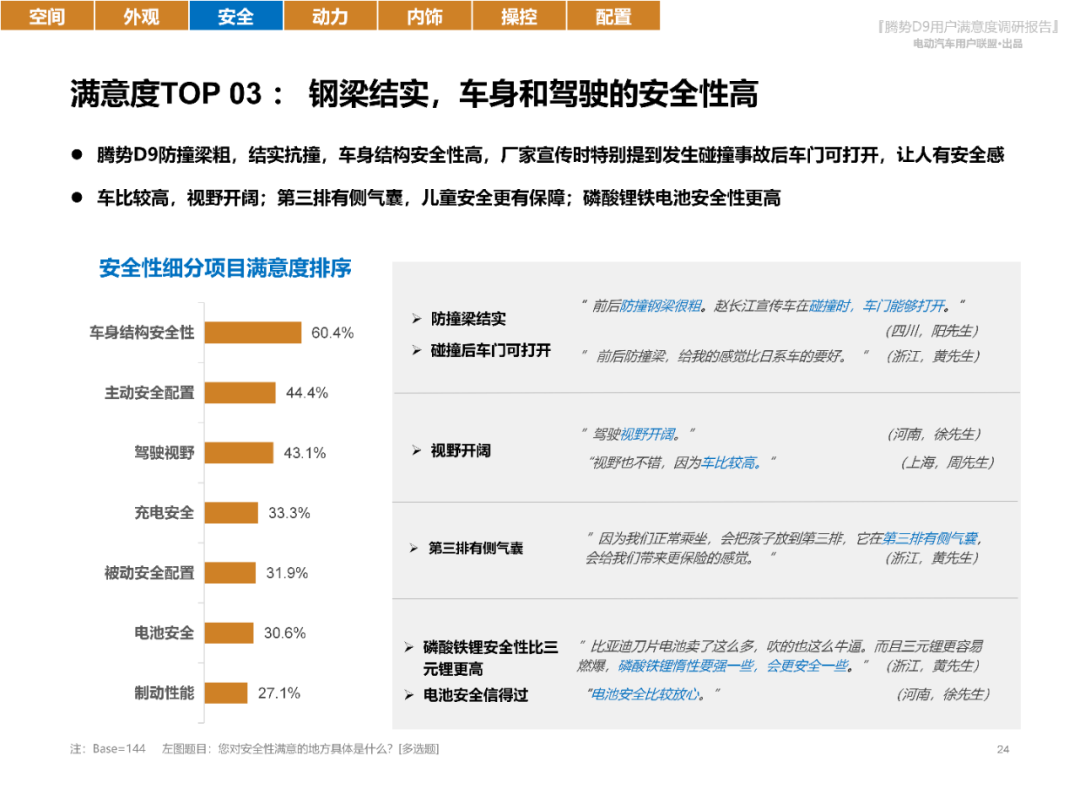Image resolution: width=1080 pixels, height=810 pixels.
Task: 点击图表标题「安全性细分项目满意度排序」
Action: [228, 268]
